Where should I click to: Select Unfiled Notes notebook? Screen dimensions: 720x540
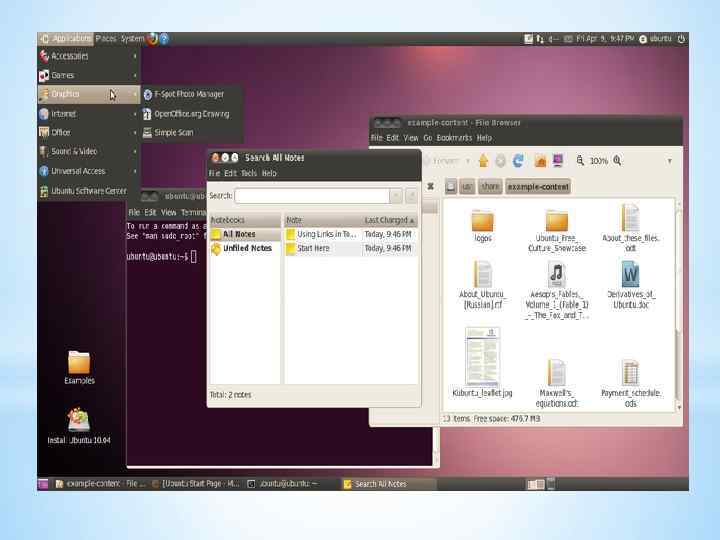click(245, 248)
